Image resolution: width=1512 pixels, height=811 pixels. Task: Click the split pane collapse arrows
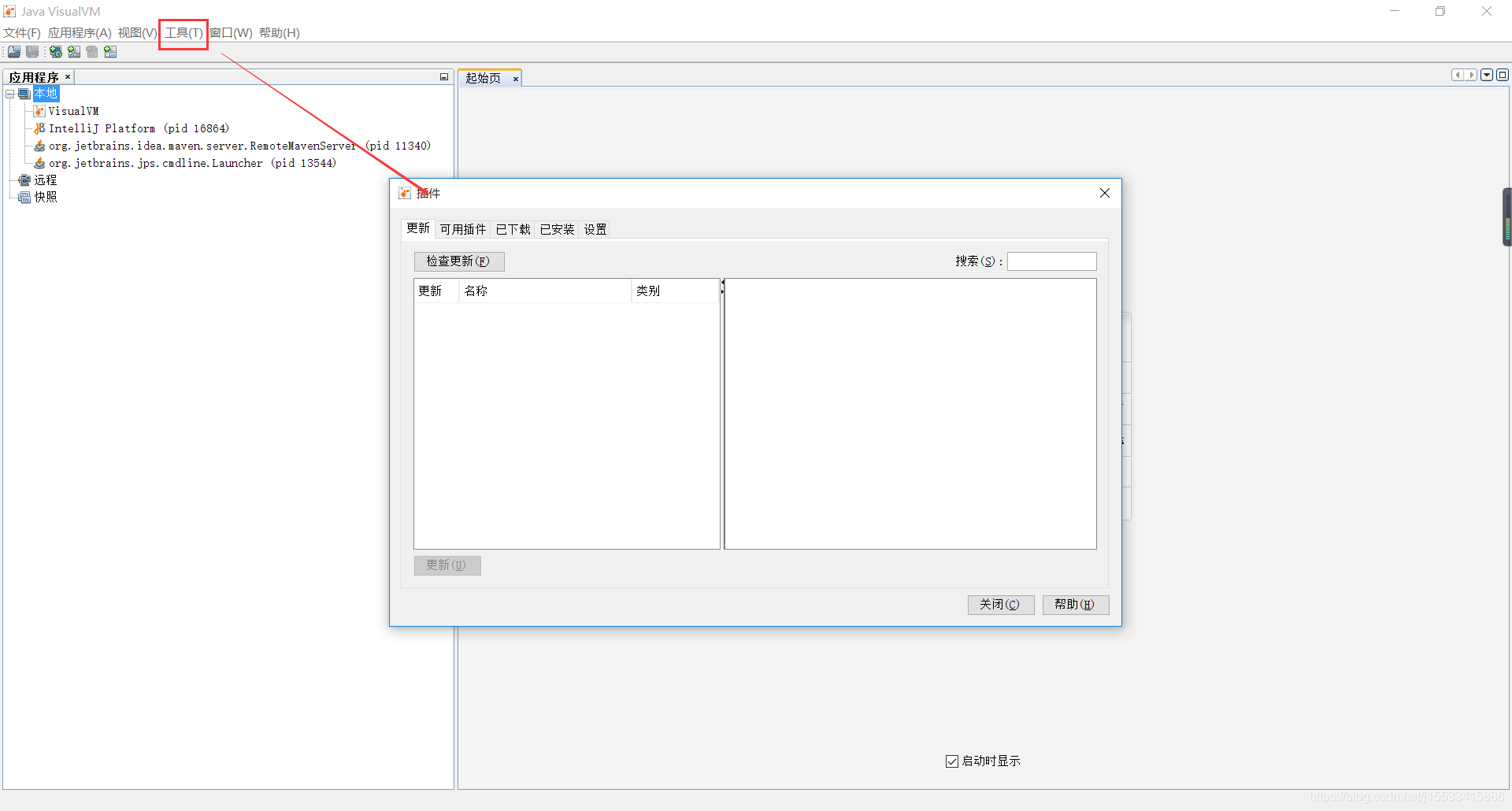point(722,287)
